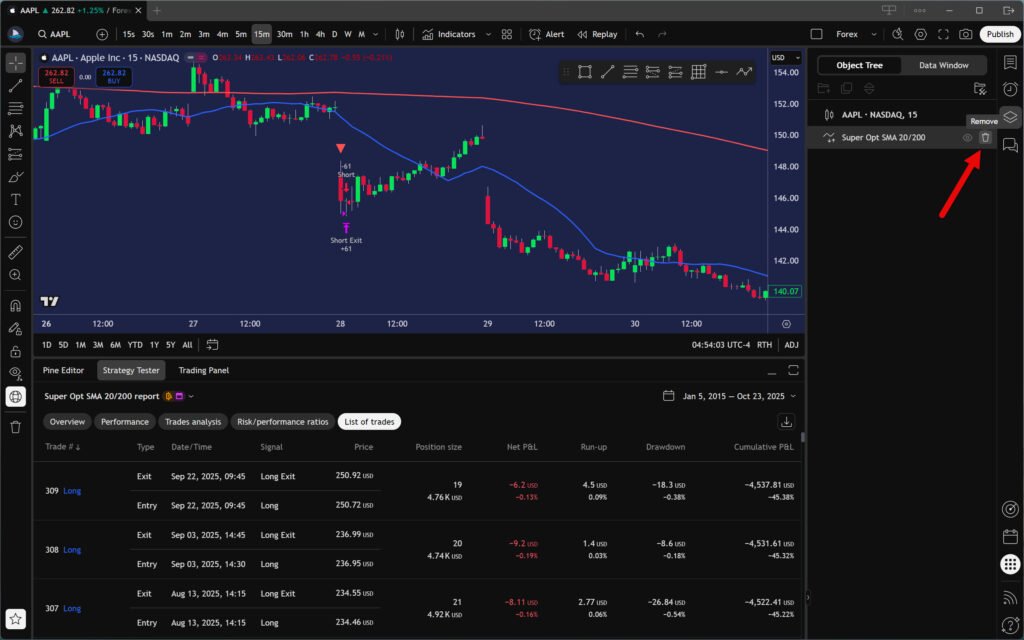Screen dimensions: 1024x640
Task: Open the Indicators menu
Action: pos(449,34)
